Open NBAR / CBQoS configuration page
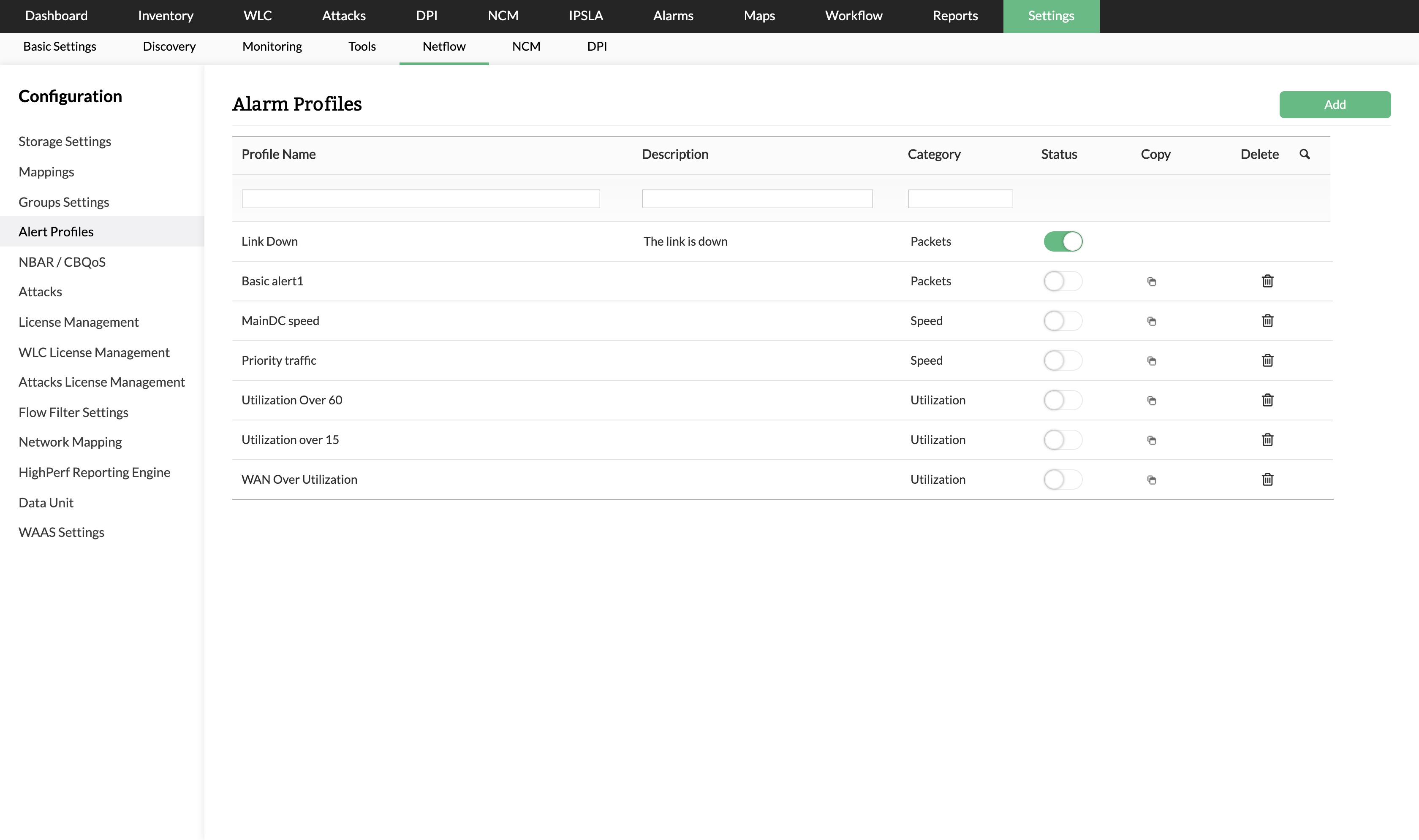 [62, 262]
